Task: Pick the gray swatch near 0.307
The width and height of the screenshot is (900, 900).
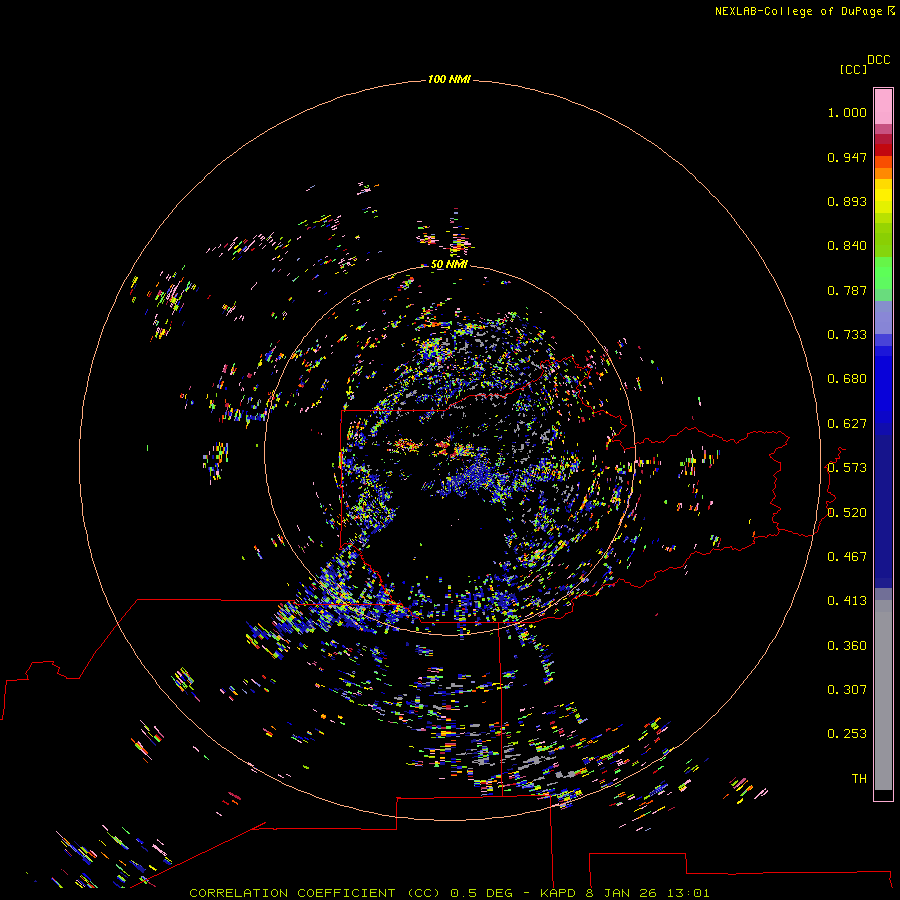Action: point(883,695)
